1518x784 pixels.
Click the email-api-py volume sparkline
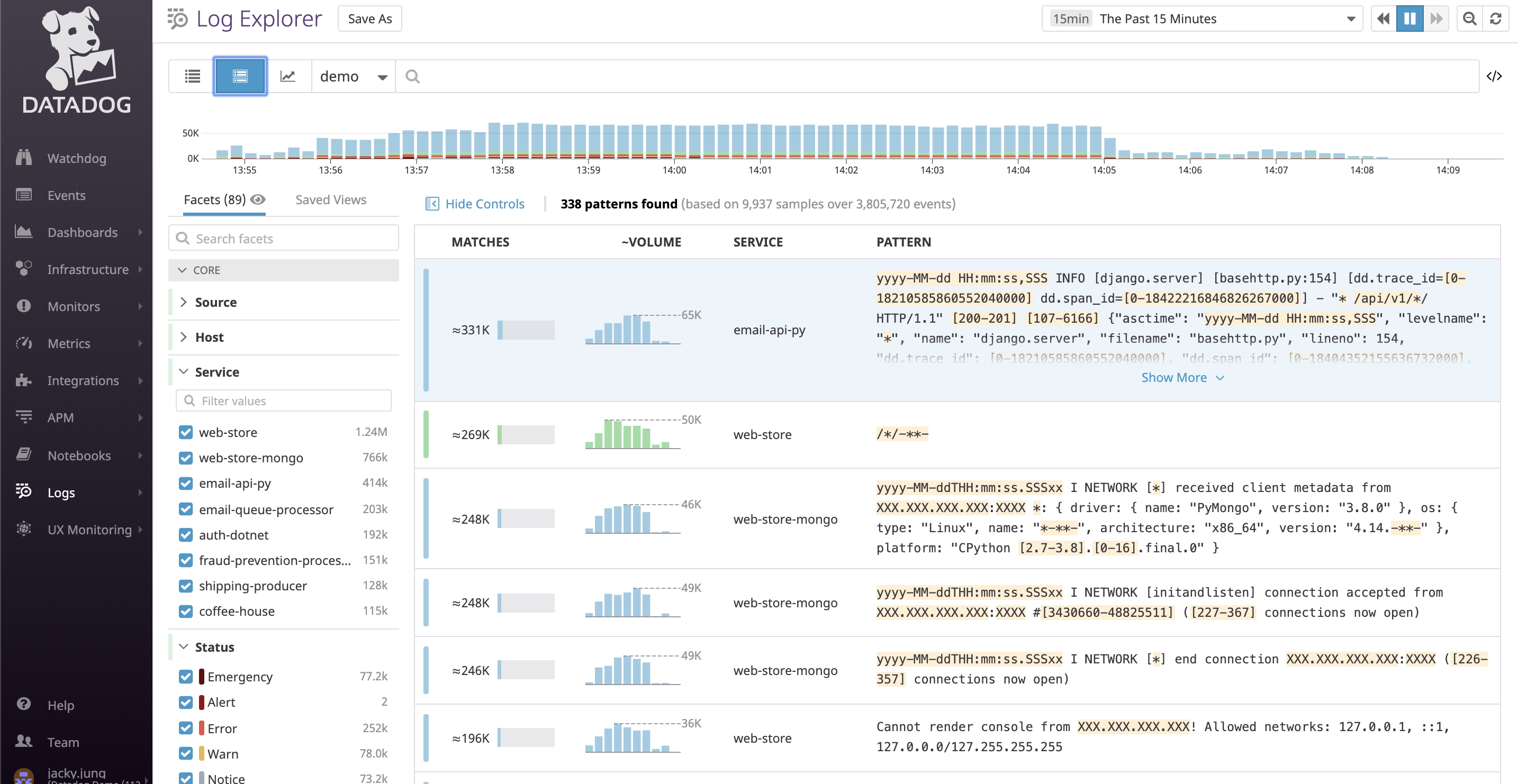pyautogui.click(x=633, y=329)
